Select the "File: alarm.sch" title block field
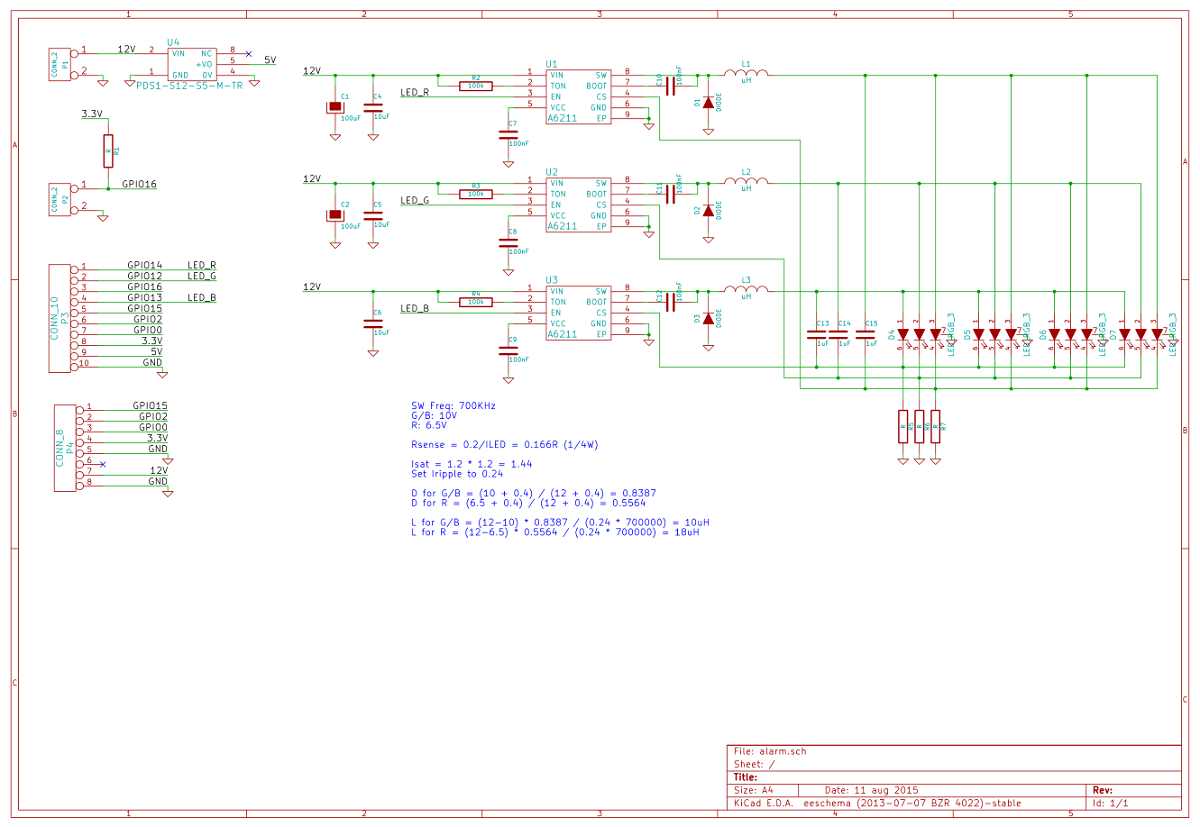Viewport: 1200px width, 827px height. tap(770, 750)
